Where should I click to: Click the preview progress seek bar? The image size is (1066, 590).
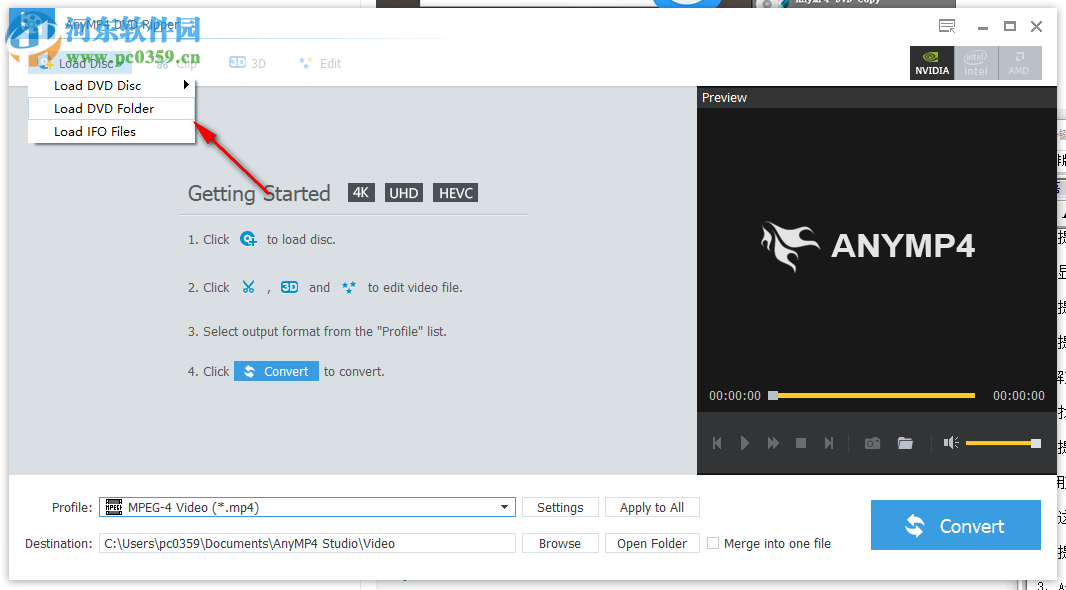(x=872, y=396)
